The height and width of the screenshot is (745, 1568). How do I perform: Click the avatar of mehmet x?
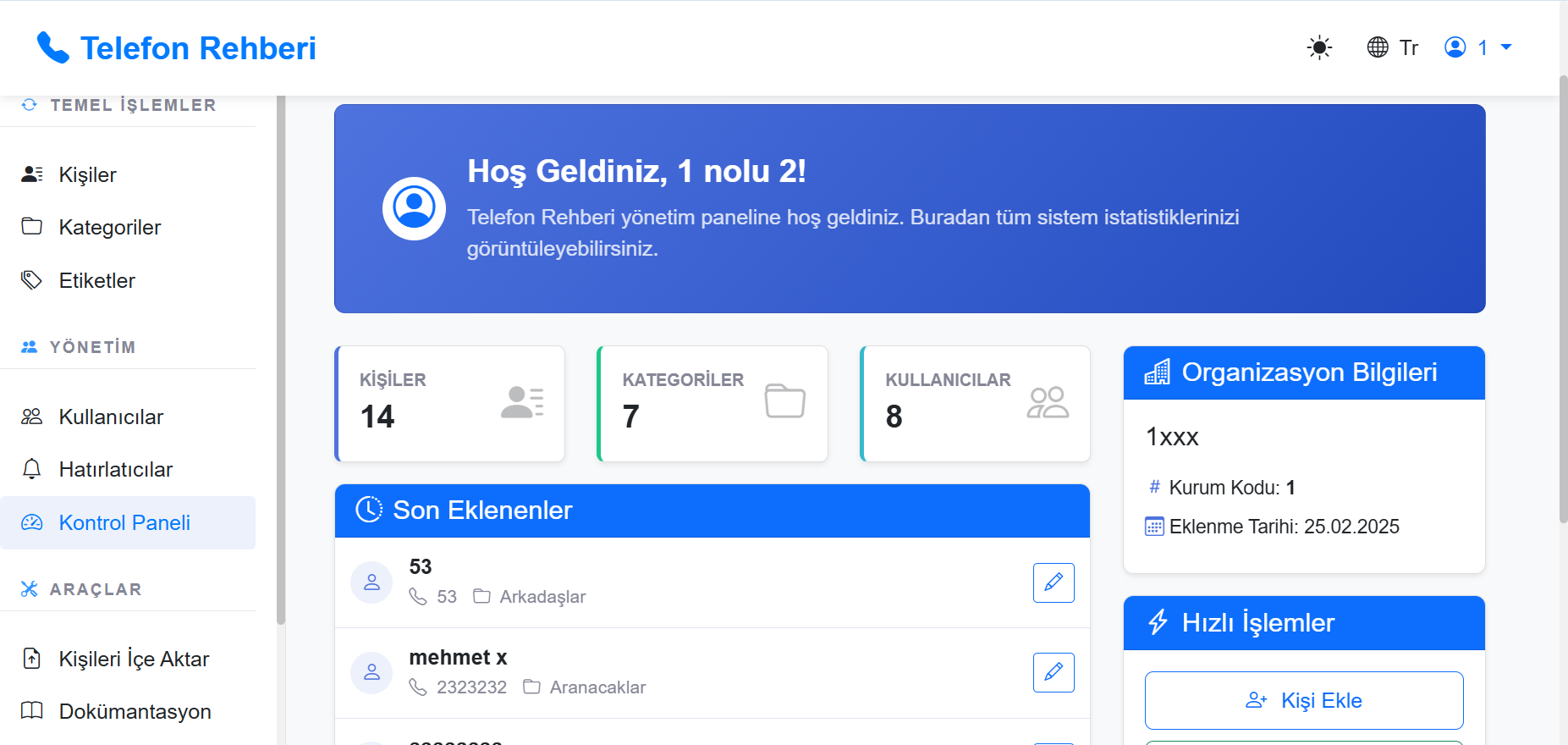pos(371,673)
